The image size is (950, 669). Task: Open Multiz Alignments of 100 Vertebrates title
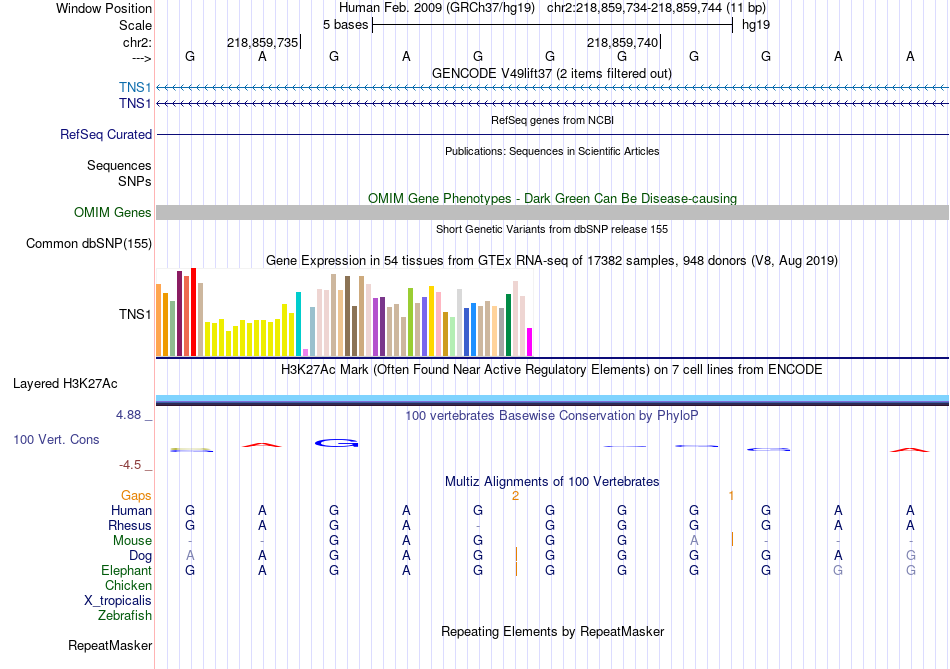point(552,482)
